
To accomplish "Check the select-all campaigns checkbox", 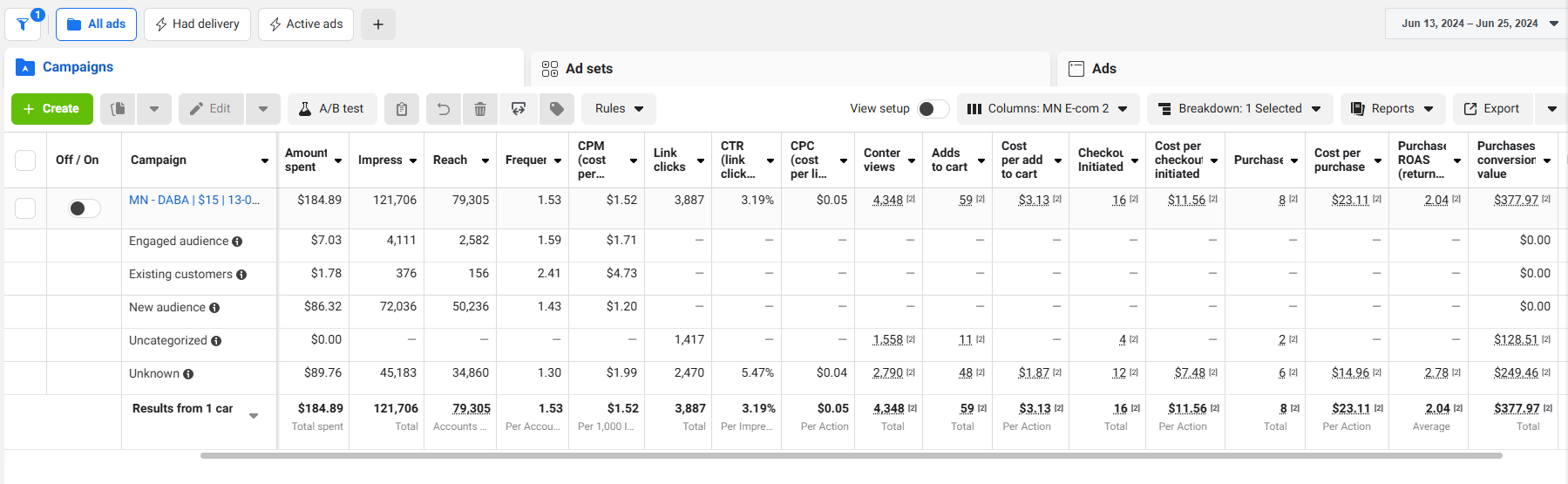I will pos(25,160).
